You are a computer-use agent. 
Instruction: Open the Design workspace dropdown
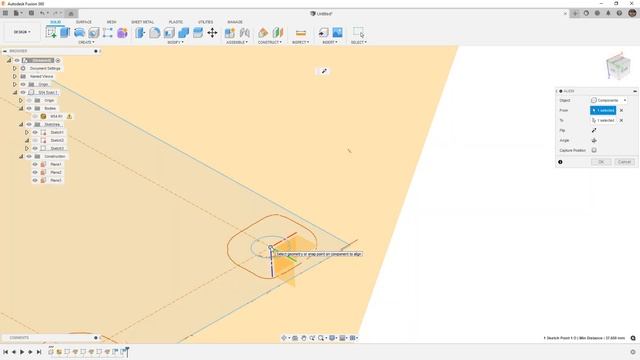[x=22, y=32]
